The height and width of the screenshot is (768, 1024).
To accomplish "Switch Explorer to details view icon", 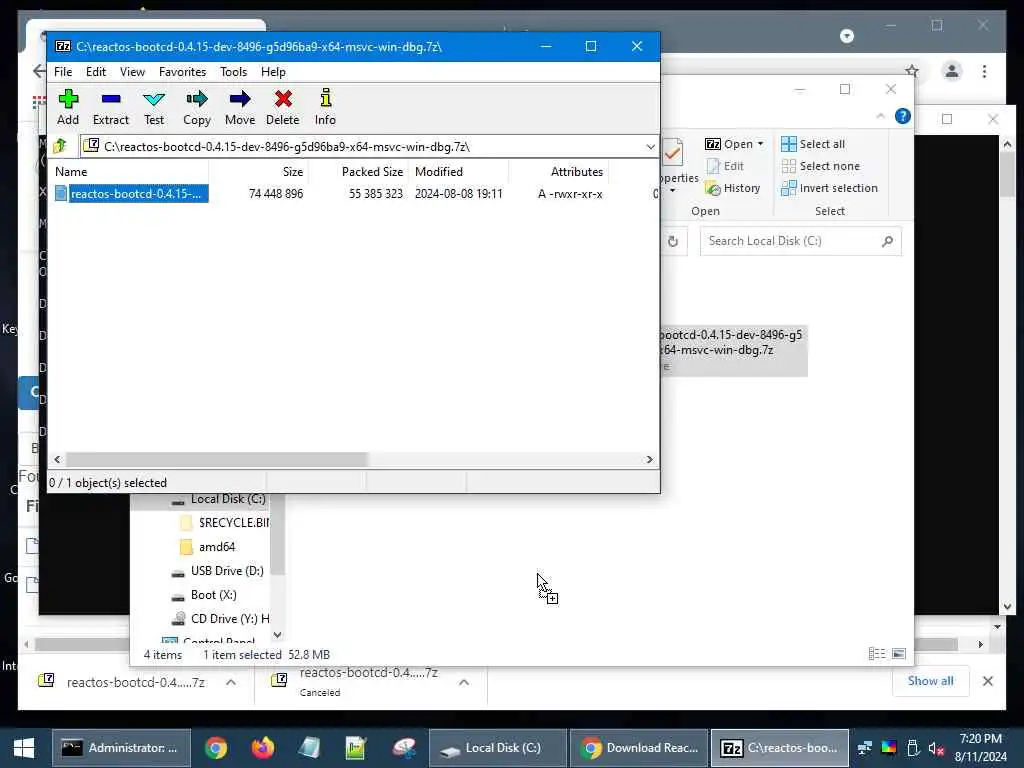I will (877, 654).
